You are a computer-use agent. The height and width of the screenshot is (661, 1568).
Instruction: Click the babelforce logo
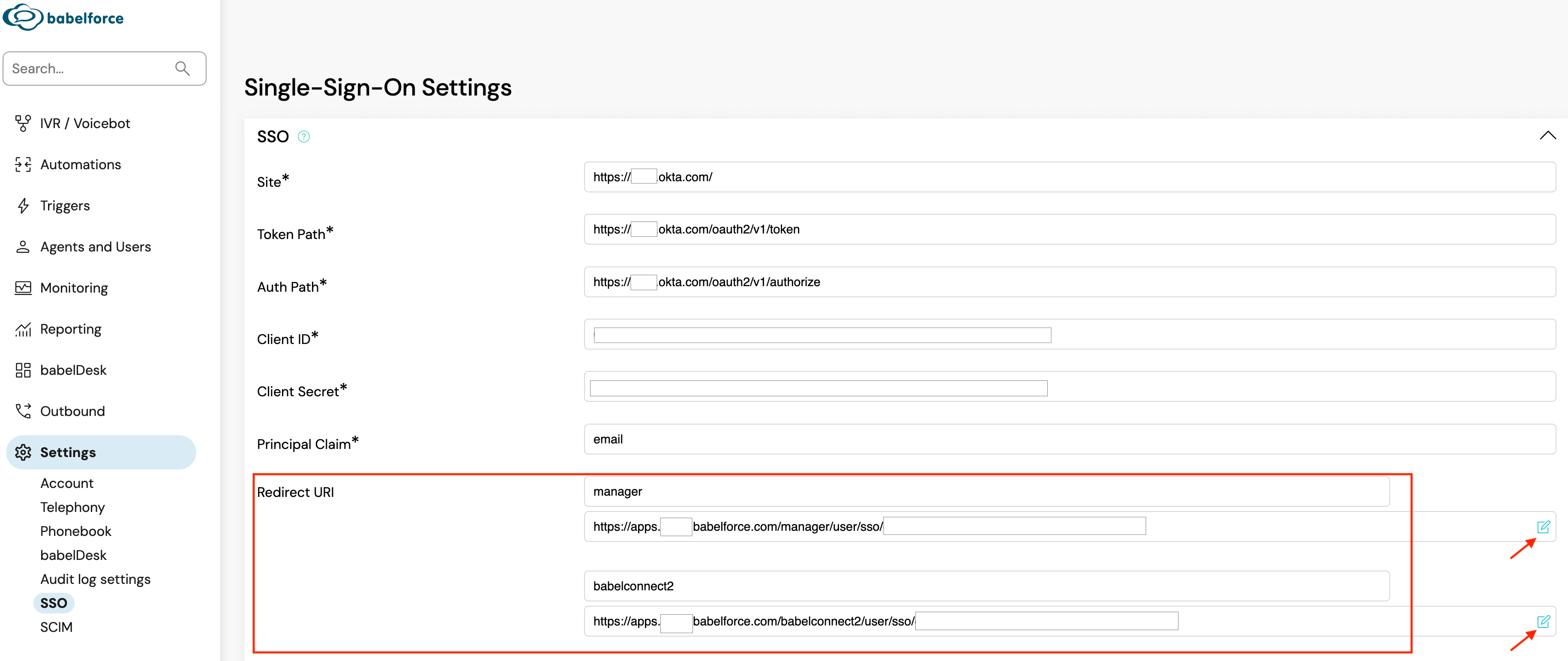[x=63, y=17]
